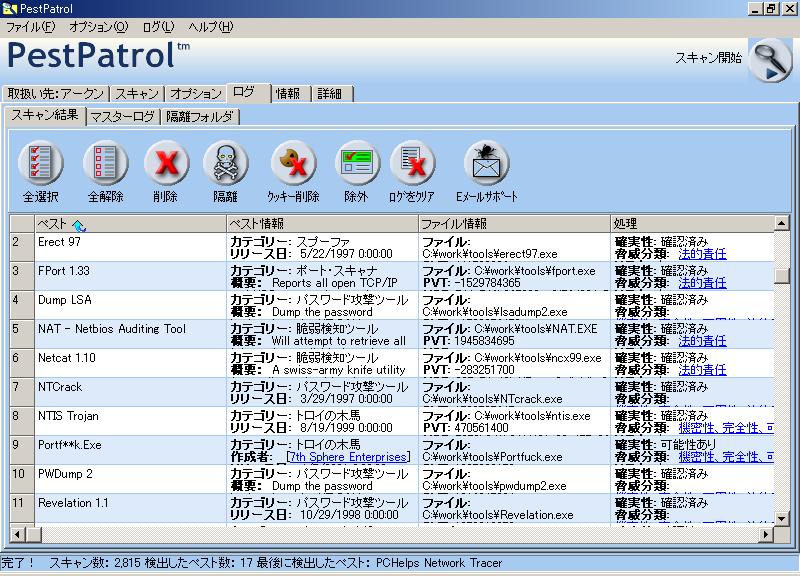The image size is (800, 576).
Task: Open the 機密性、完全性 link in the Portf**k.Exe row
Action: [726, 457]
